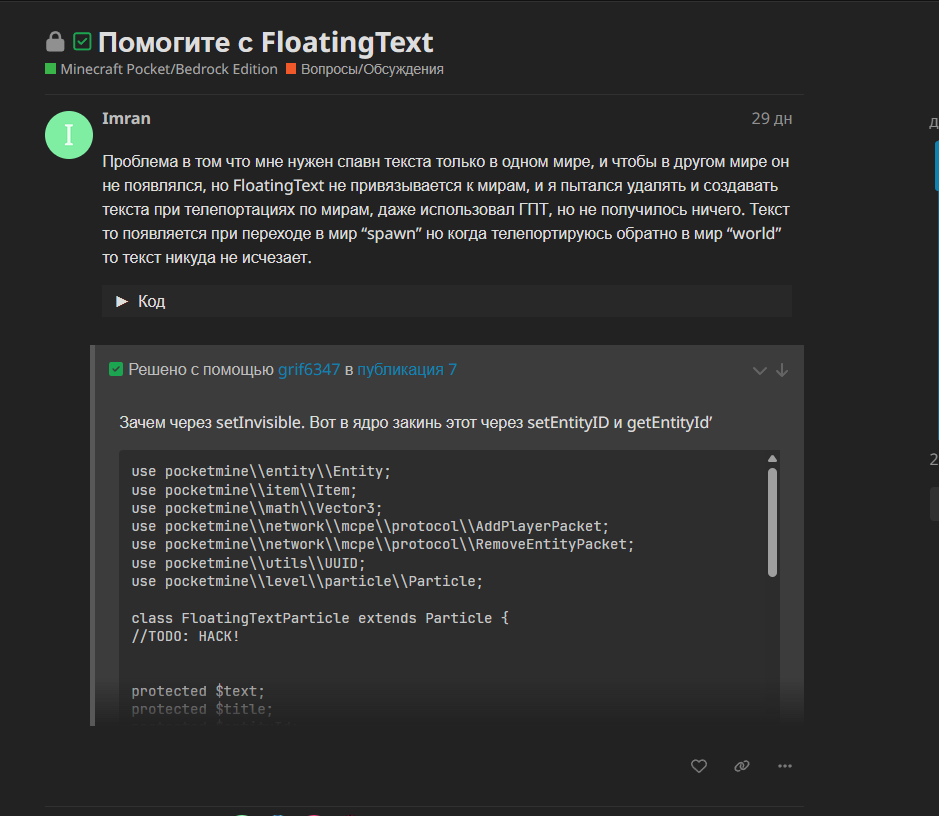Screen dimensions: 939x816
Task: Like the post with the heart icon
Action: pos(699,766)
